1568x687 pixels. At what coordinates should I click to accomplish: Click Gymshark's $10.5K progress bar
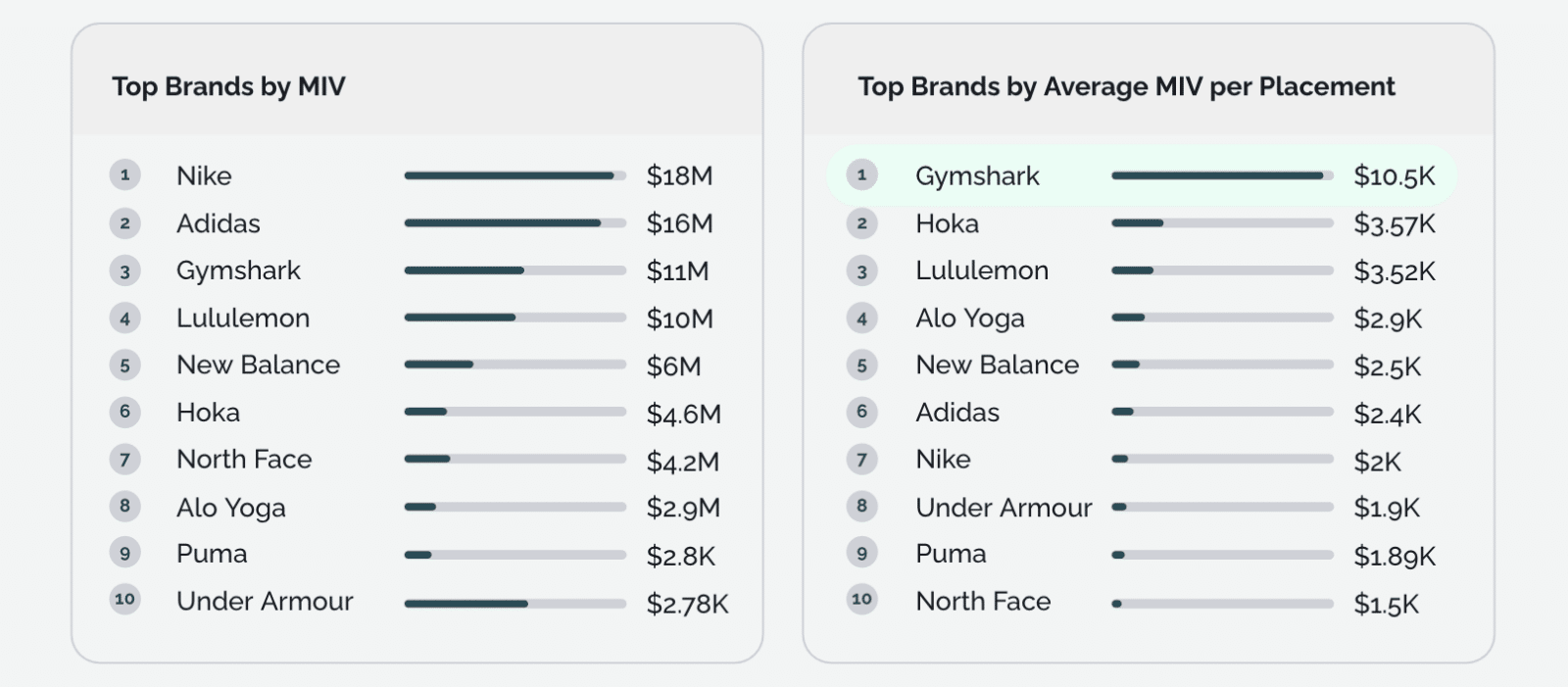pyautogui.click(x=1222, y=176)
